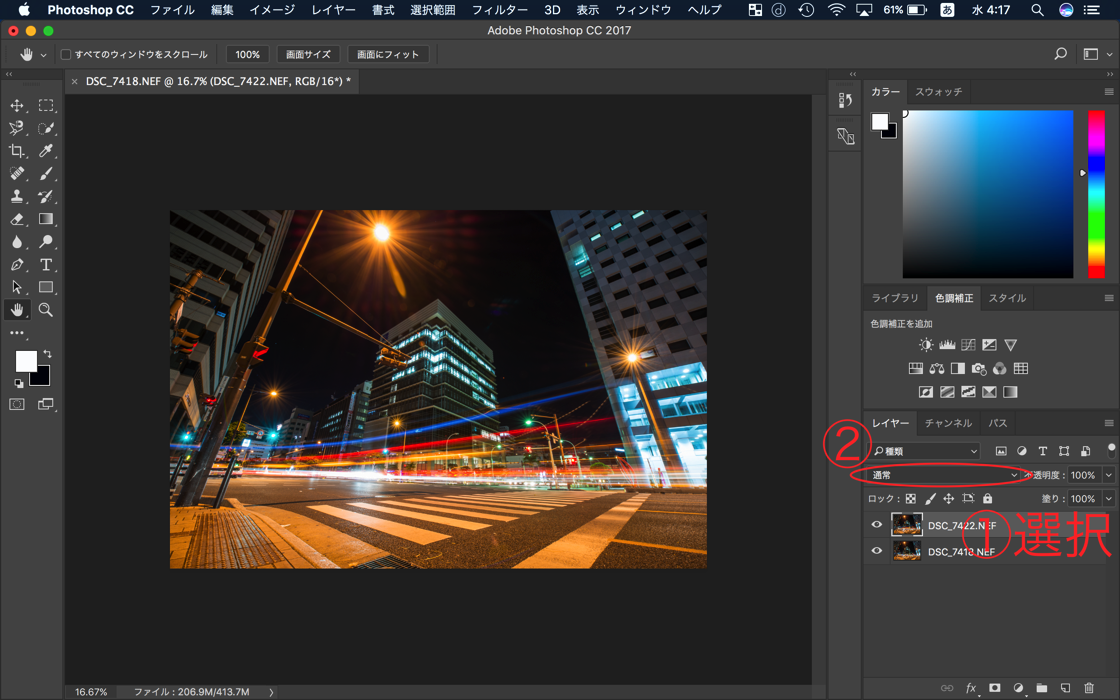Click the 画面サイズ button

[308, 54]
